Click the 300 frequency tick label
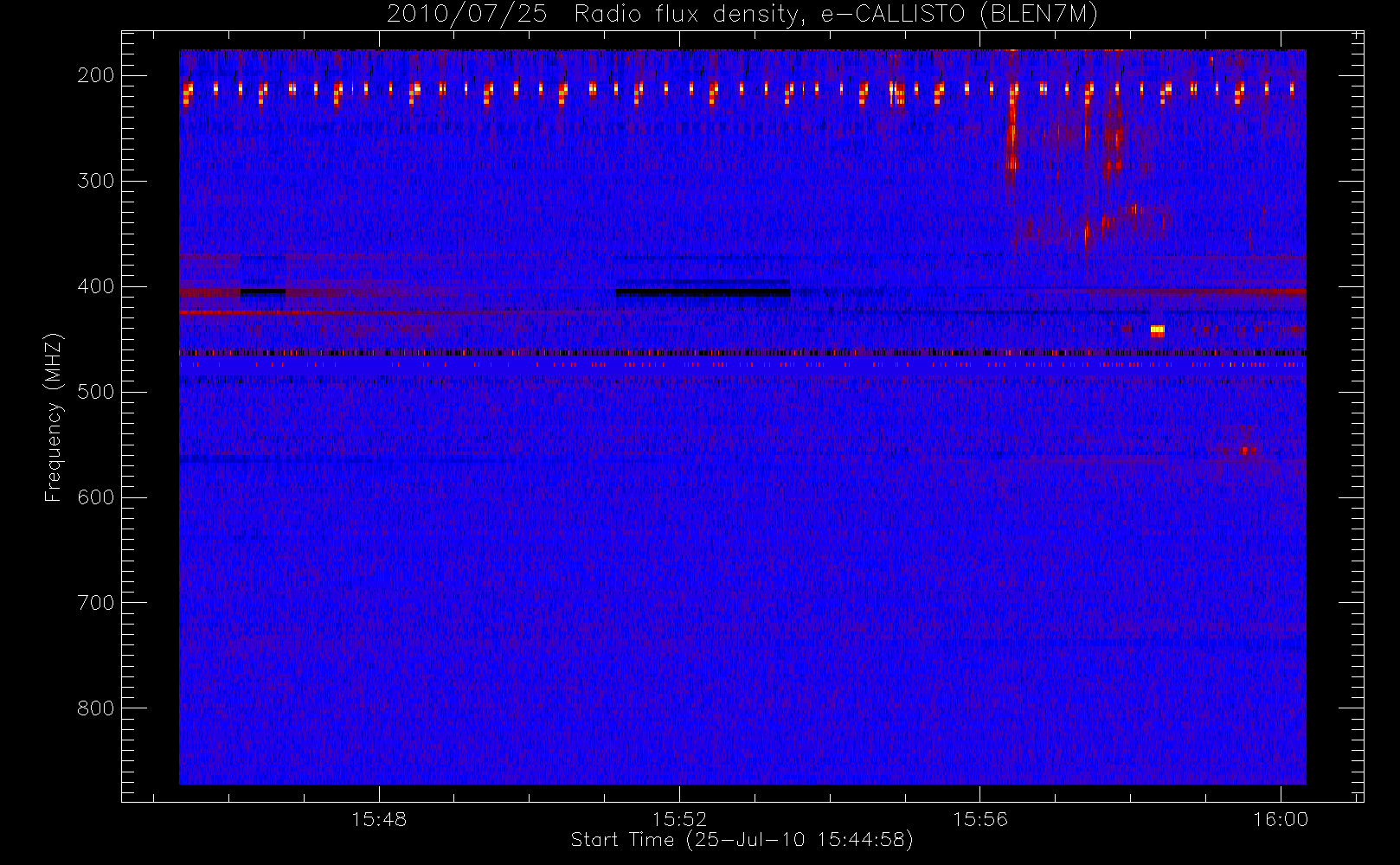Viewport: 1400px width, 865px height. [x=96, y=181]
